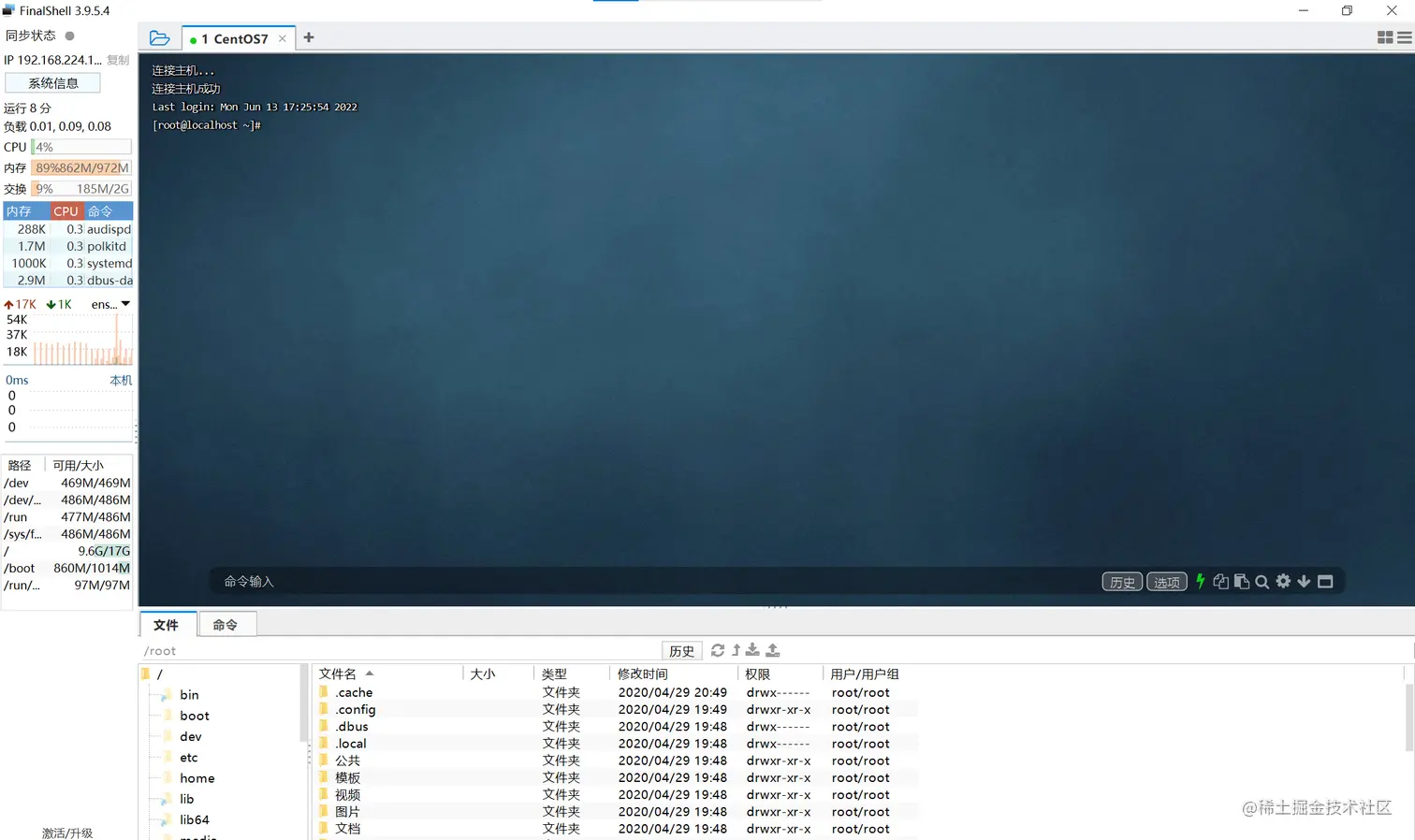This screenshot has height=840, width=1415.
Task: Open terminal 选项 options button
Action: (x=1167, y=582)
